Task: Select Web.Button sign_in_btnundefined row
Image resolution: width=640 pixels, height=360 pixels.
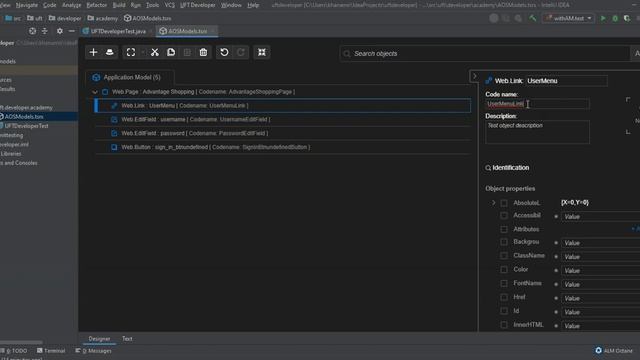Action: [x=282, y=147]
